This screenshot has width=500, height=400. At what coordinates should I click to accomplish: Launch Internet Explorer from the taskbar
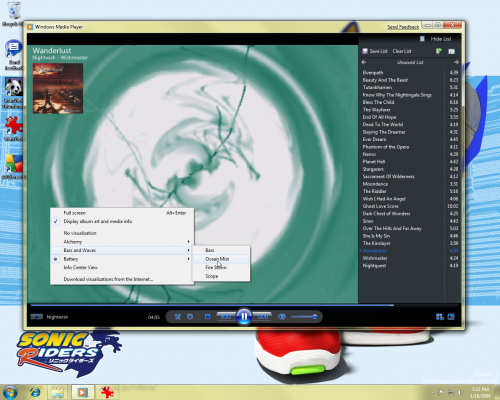[35, 392]
